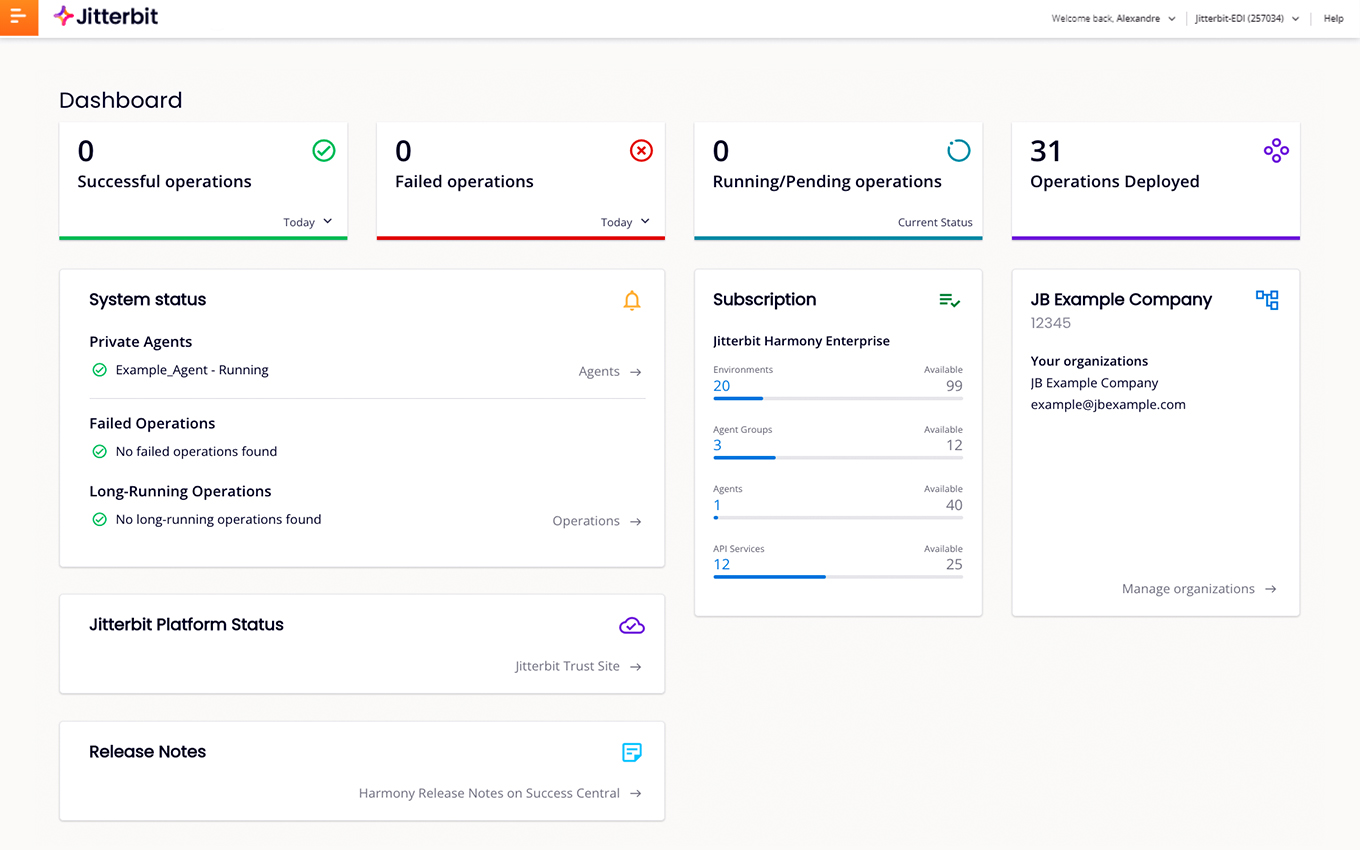Click the arrow next to Manage organizations
1360x850 pixels.
pos(1270,589)
